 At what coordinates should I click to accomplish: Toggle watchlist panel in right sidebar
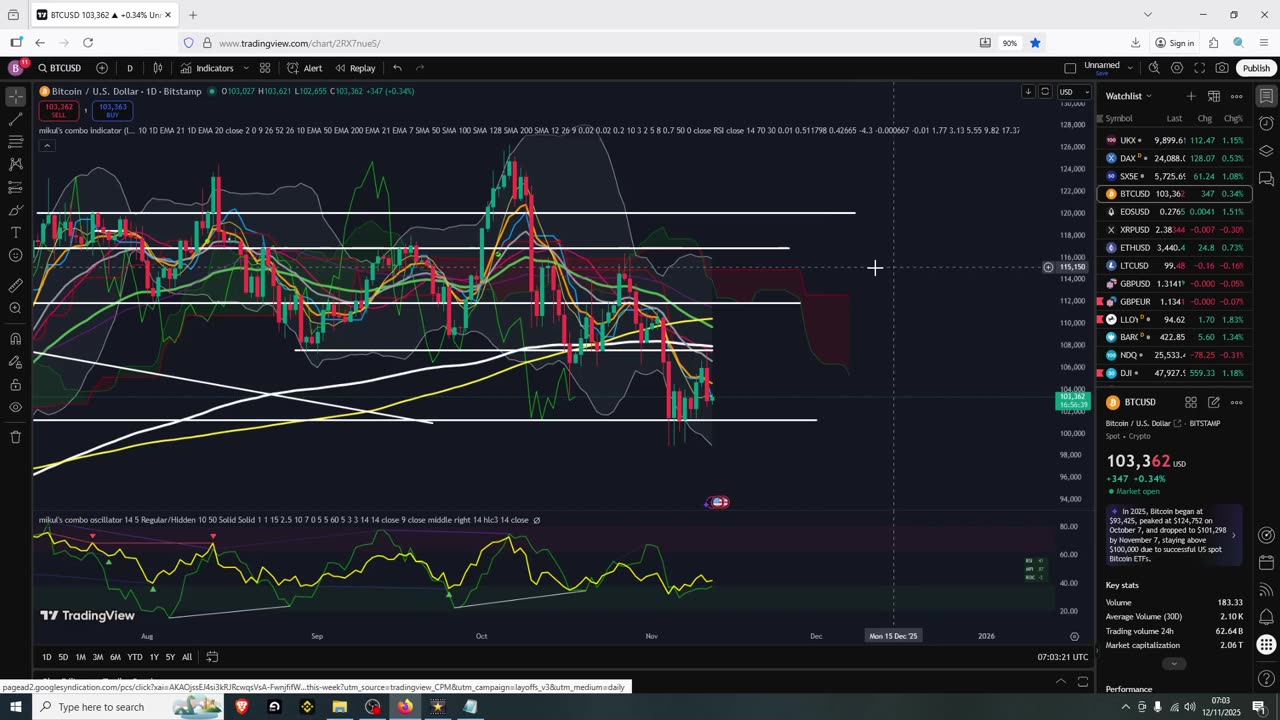point(1266,96)
